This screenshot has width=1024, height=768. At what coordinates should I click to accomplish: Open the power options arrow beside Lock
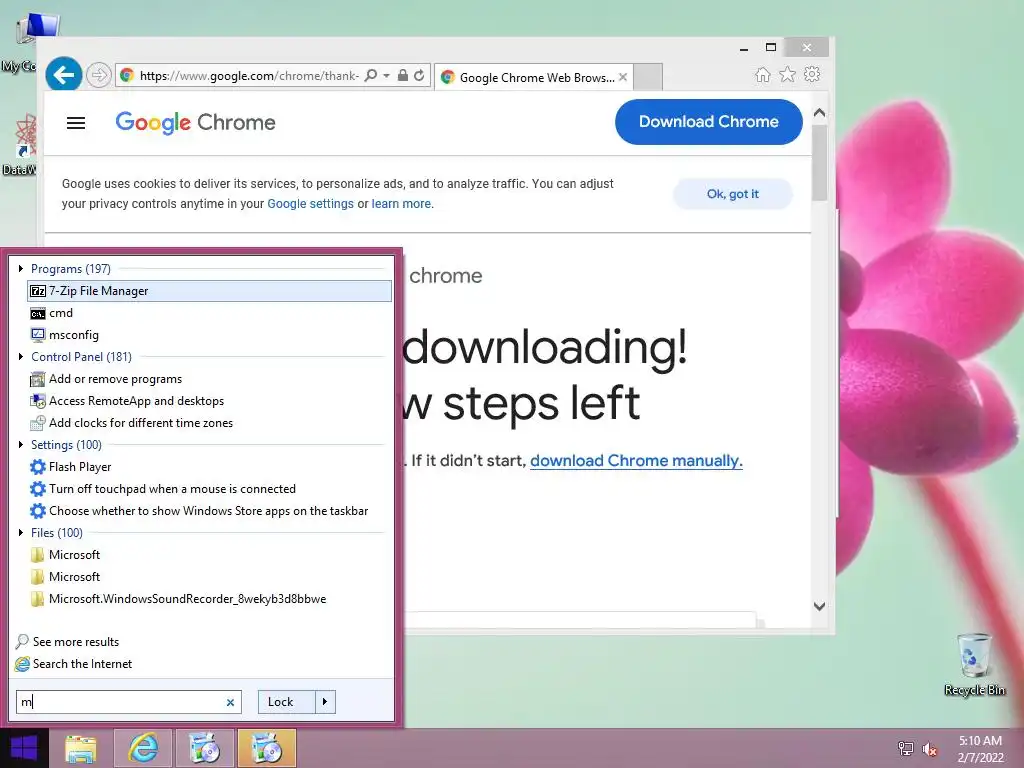[x=325, y=702]
